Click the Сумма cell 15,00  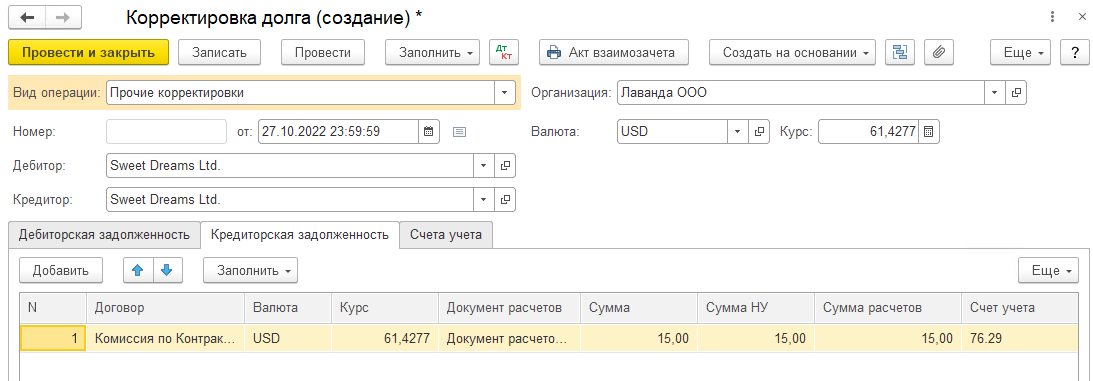pyautogui.click(x=639, y=339)
